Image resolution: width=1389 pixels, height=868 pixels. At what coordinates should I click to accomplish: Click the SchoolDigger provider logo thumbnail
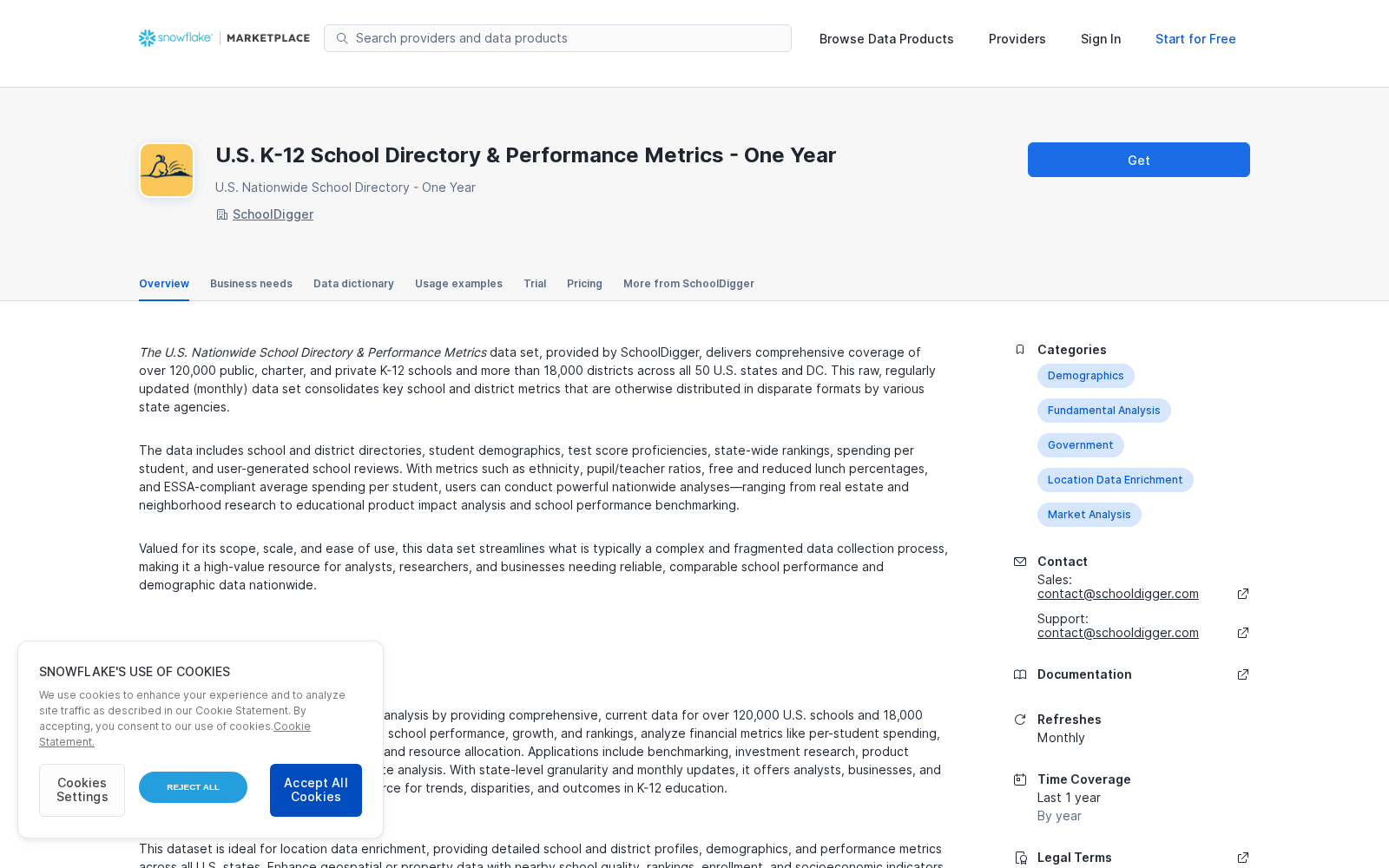pos(167,170)
